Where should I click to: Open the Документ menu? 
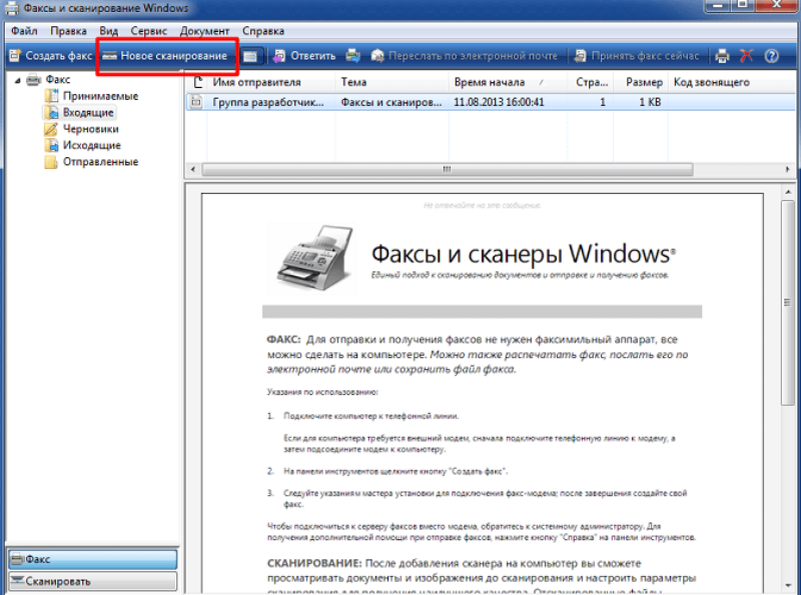[204, 31]
